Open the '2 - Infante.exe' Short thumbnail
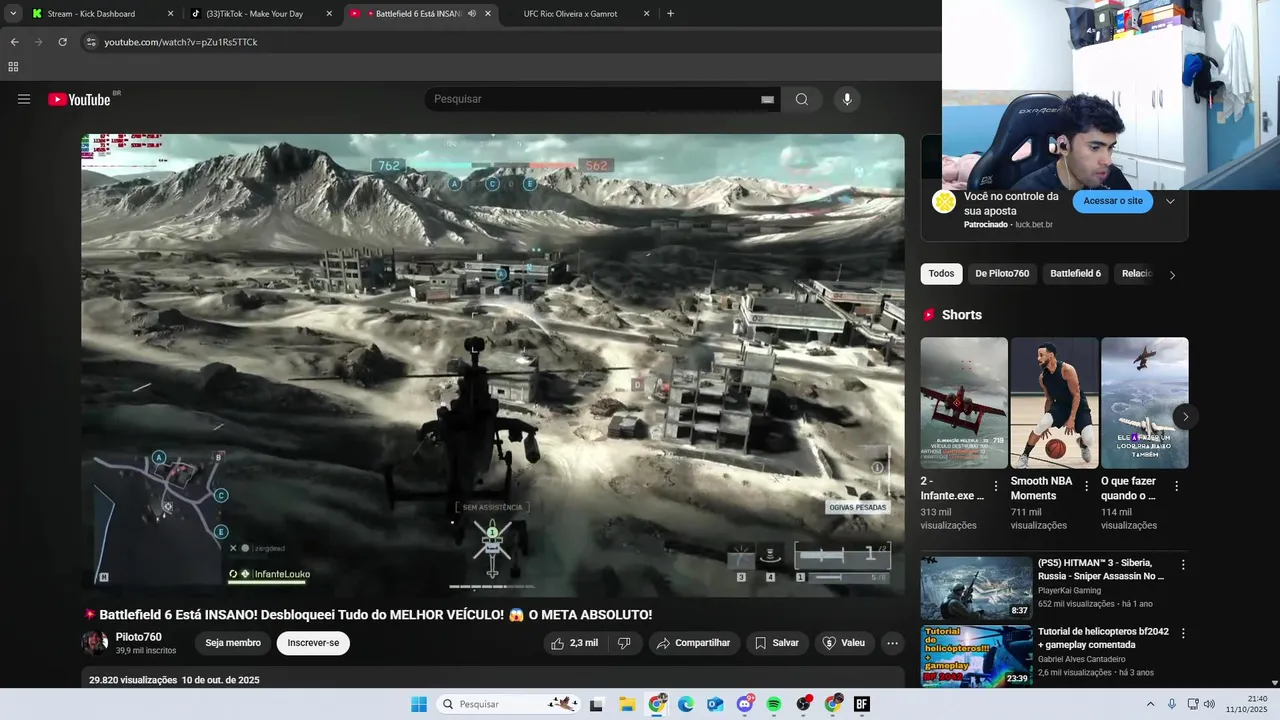1280x720 pixels. [x=964, y=403]
